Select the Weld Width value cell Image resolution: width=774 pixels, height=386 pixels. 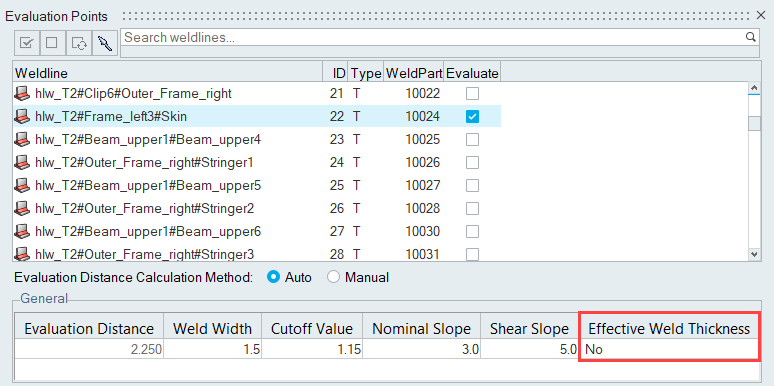(x=213, y=349)
